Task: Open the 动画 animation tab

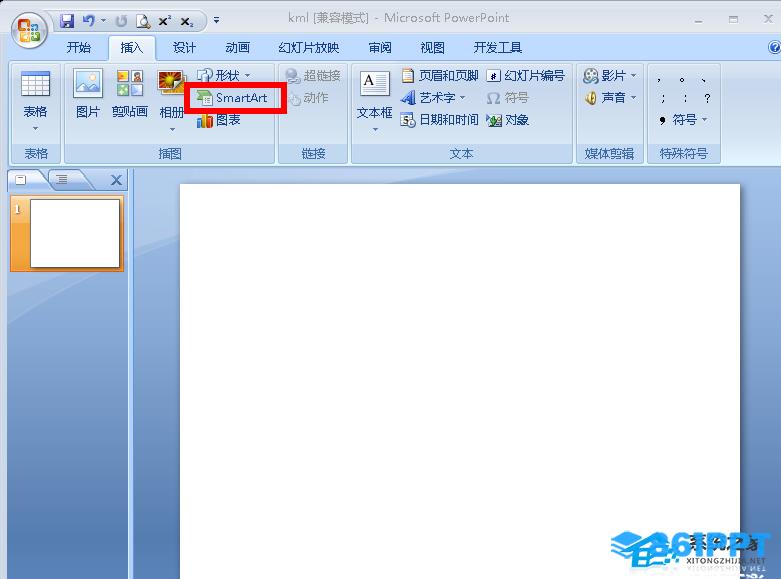Action: (237, 47)
